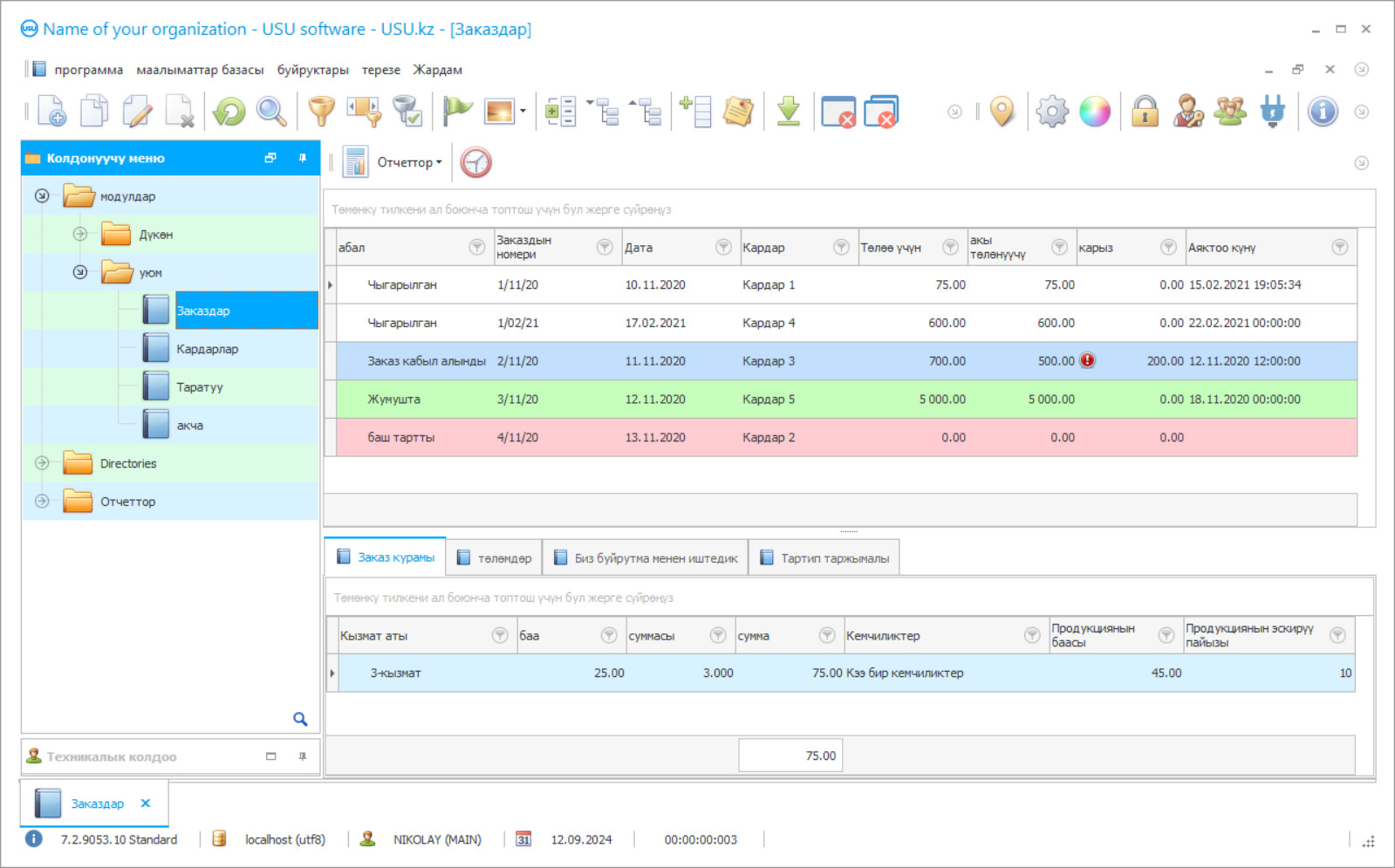Click the red warning icon beside 500.00
The height and width of the screenshot is (868, 1395).
[1087, 360]
